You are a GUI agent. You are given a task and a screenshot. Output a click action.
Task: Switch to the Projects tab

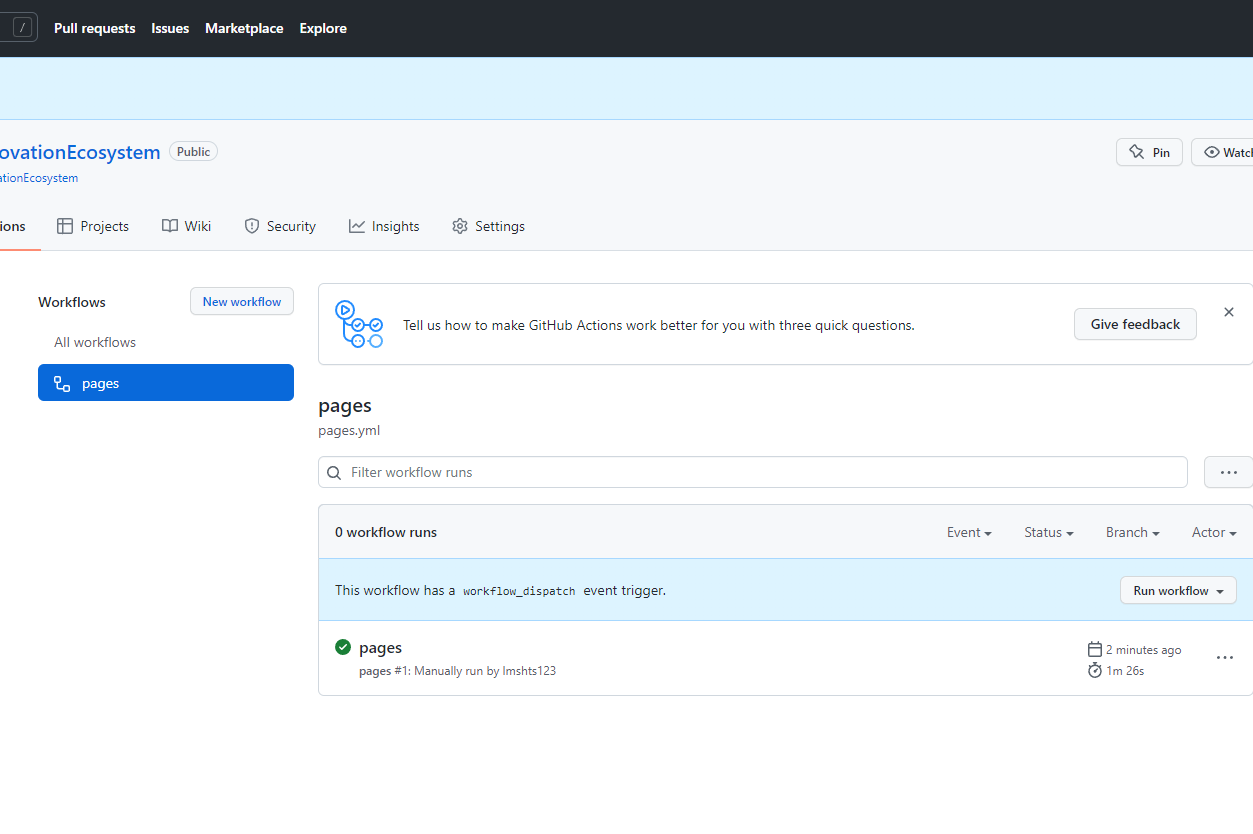click(103, 226)
